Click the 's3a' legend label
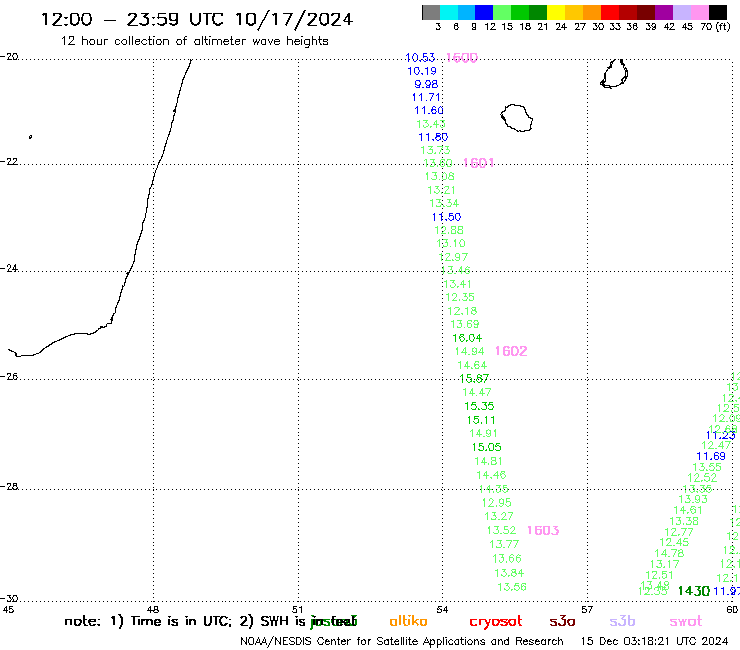This screenshot has width=740, height=650. coord(562,622)
